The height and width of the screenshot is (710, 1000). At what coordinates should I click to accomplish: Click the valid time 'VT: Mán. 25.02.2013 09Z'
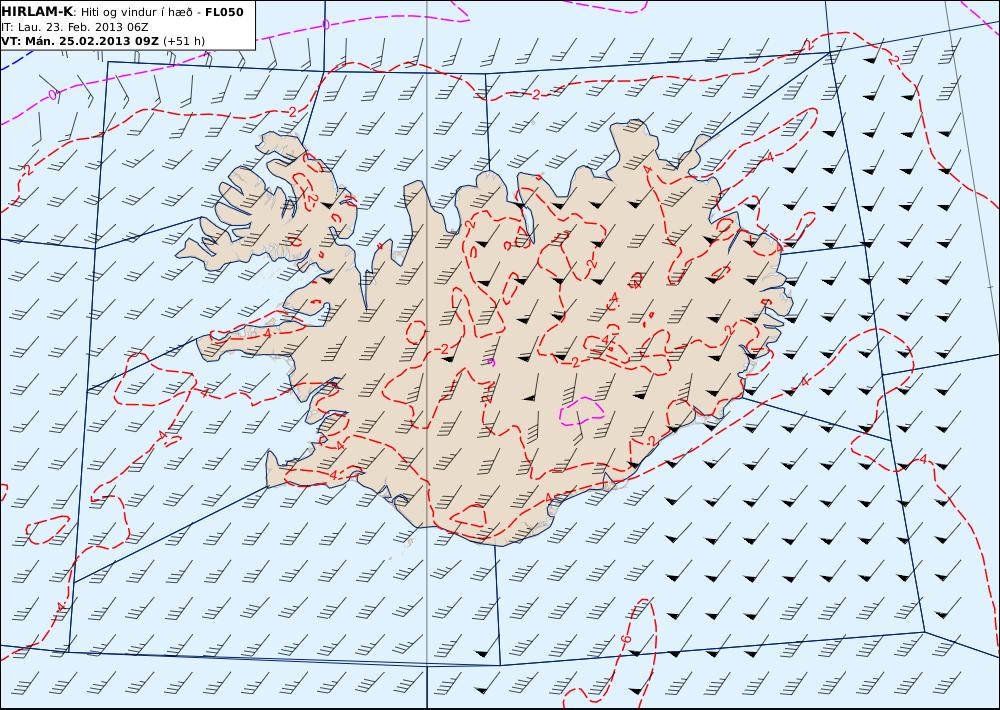click(x=80, y=41)
